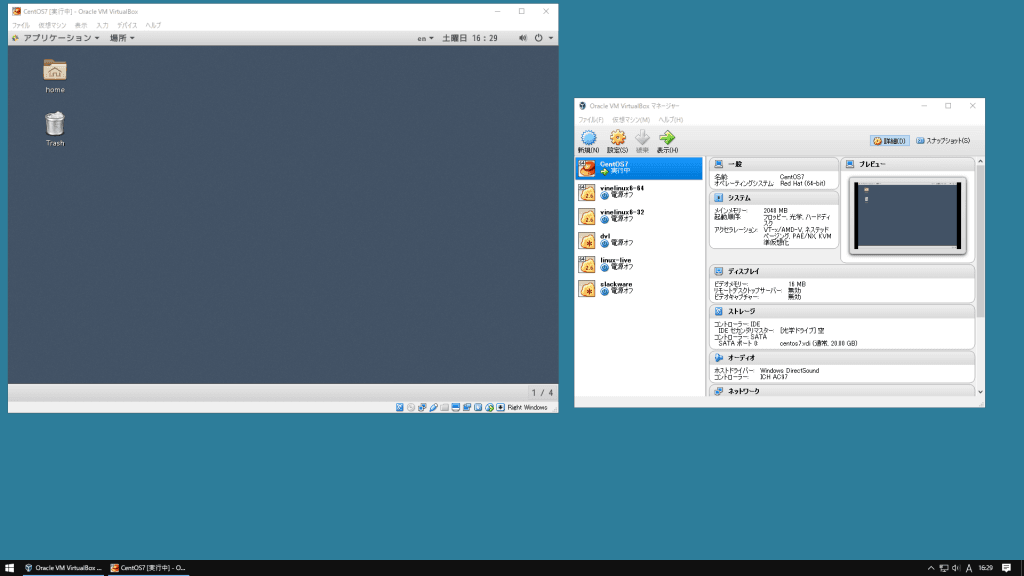The width and height of the screenshot is (1024, 576).
Task: Click the shared folders icon in VM status bar
Action: 443,407
